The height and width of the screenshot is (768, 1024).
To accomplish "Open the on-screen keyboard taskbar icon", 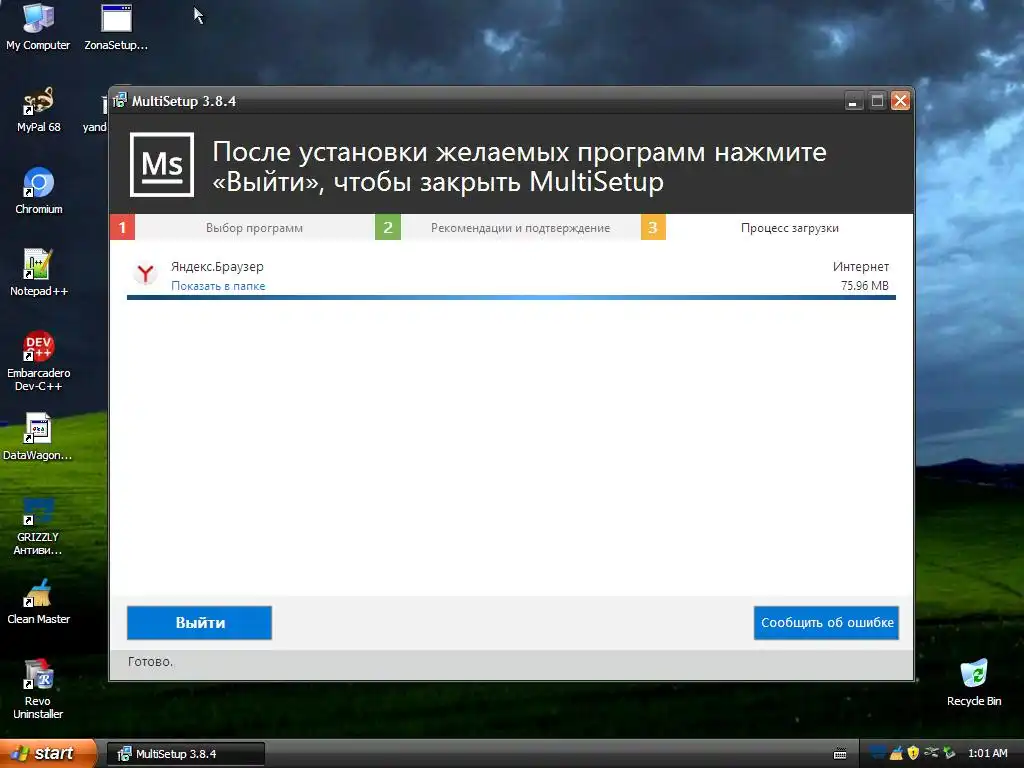I will [x=840, y=754].
